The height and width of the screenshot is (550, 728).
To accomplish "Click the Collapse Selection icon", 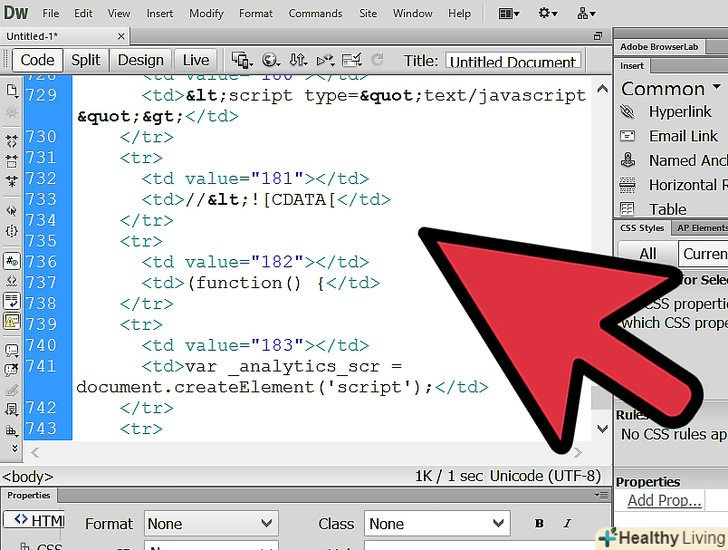I will [x=12, y=161].
